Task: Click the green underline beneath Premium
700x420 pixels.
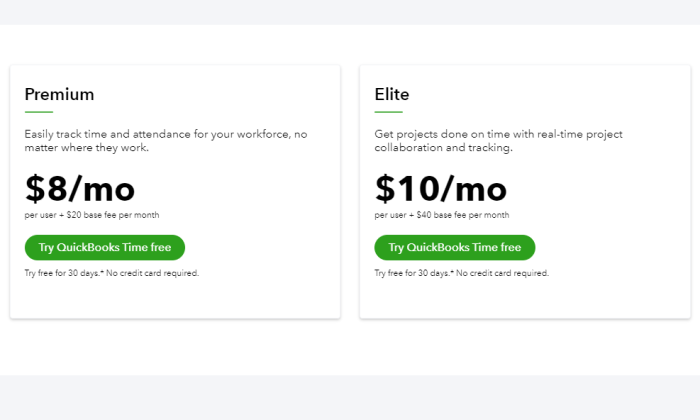Action: point(39,112)
